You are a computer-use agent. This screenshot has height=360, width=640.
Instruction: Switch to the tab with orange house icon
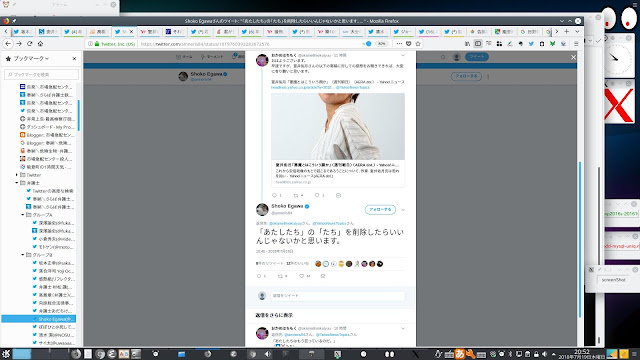tap(99, 31)
